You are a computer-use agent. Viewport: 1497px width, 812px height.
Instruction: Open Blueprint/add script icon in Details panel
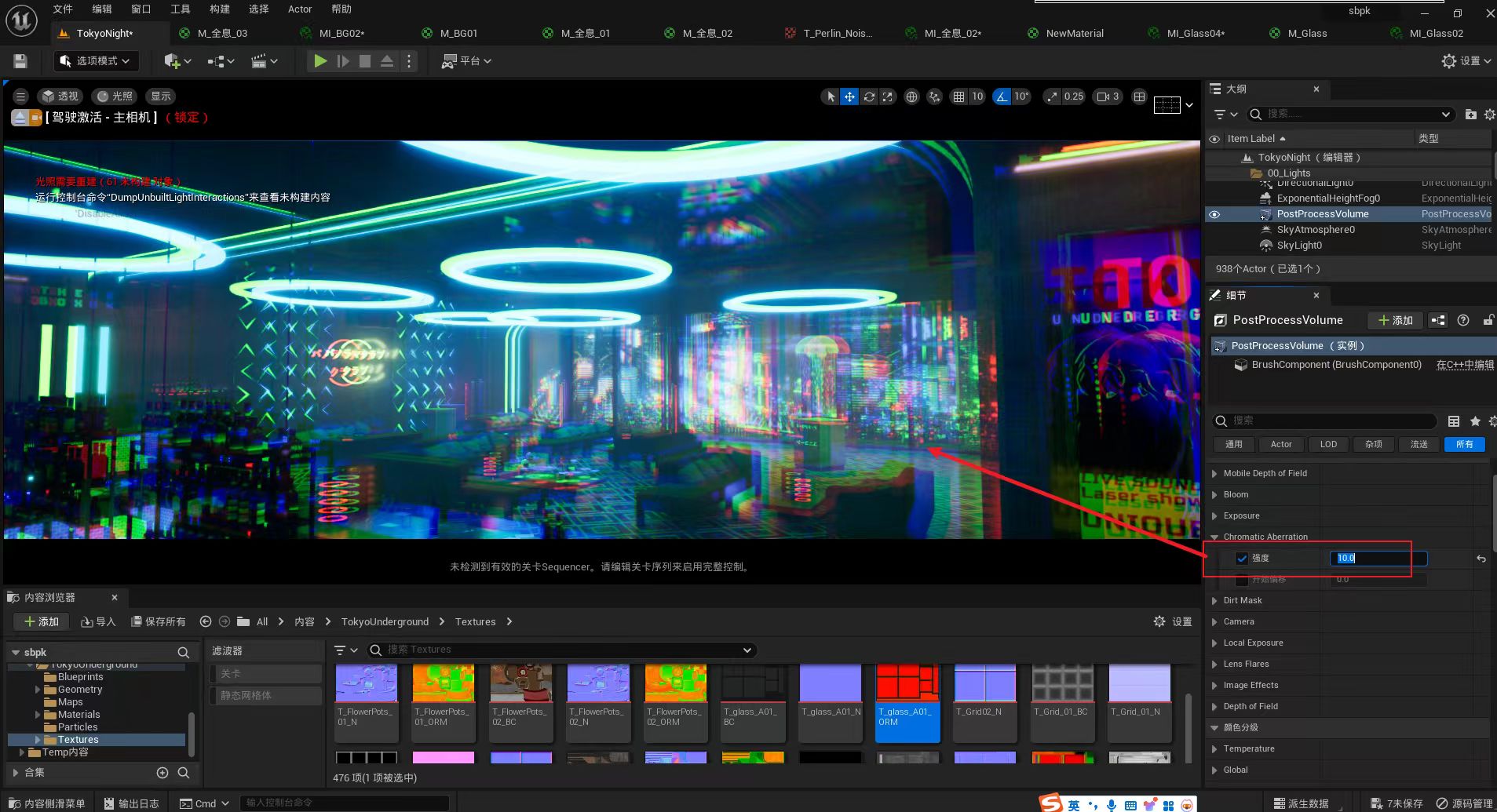(x=1438, y=320)
